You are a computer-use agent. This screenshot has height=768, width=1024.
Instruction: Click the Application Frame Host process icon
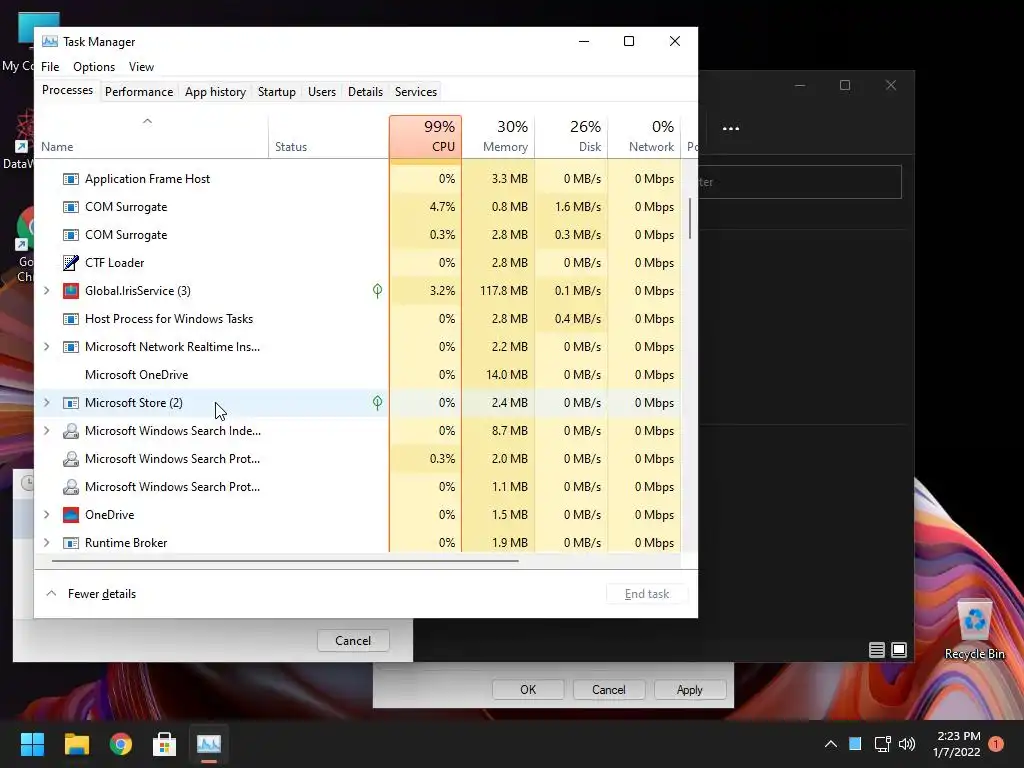pyautogui.click(x=71, y=179)
